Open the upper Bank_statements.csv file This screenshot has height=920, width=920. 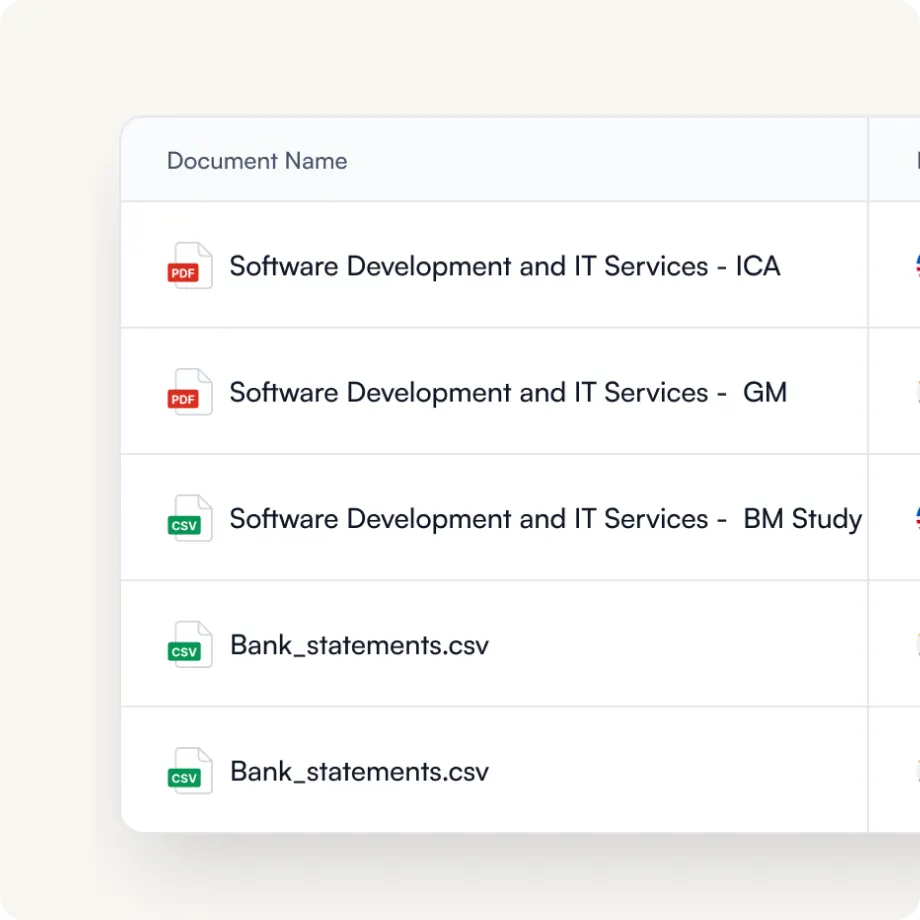point(359,645)
